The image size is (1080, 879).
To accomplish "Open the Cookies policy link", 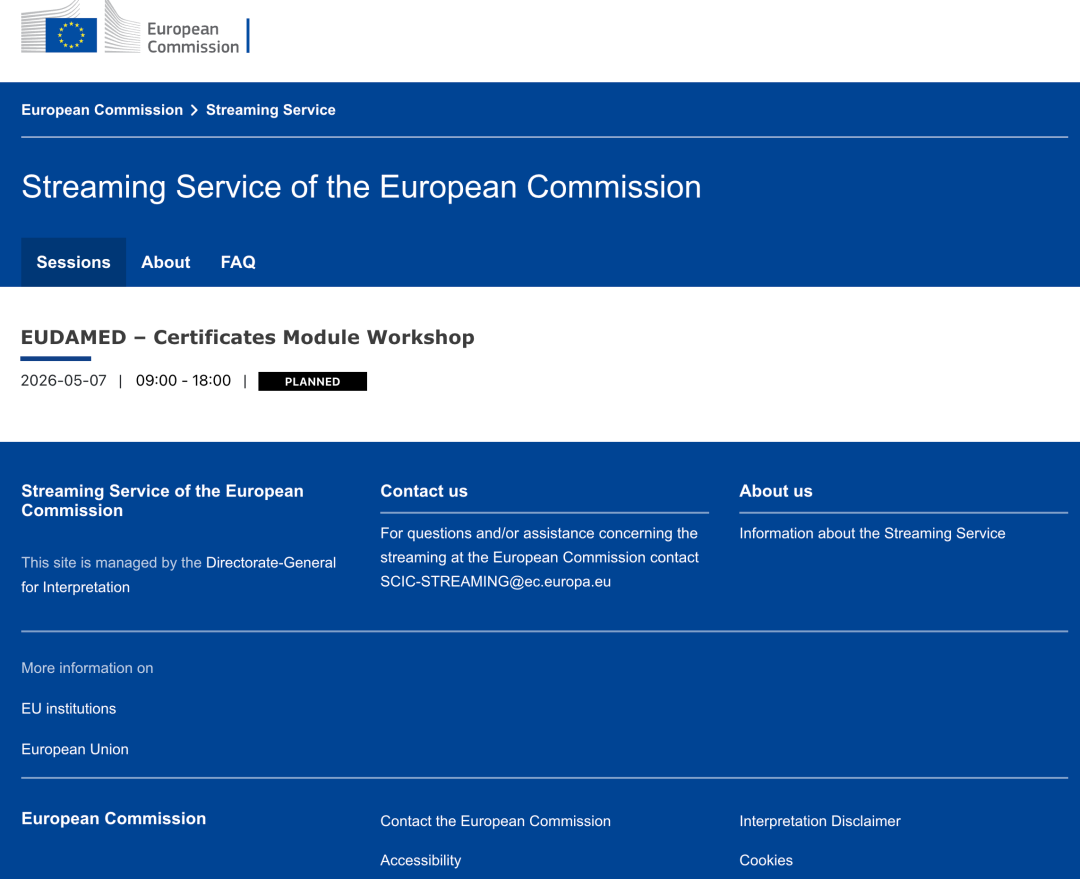I will pyautogui.click(x=766, y=860).
